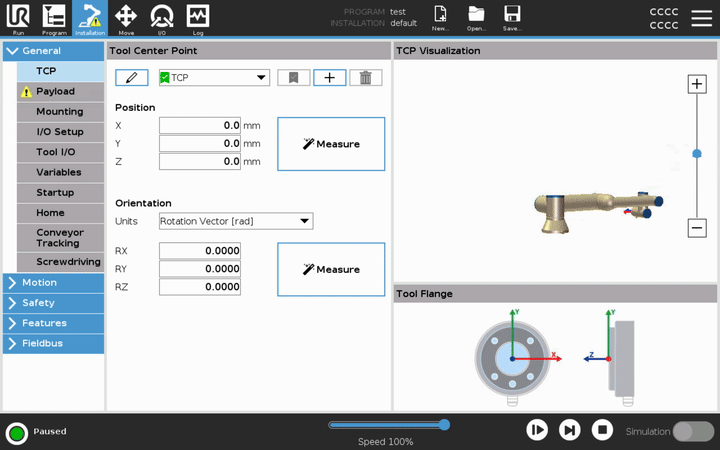Click the Open folder icon
The width and height of the screenshot is (720, 450).
click(x=476, y=17)
